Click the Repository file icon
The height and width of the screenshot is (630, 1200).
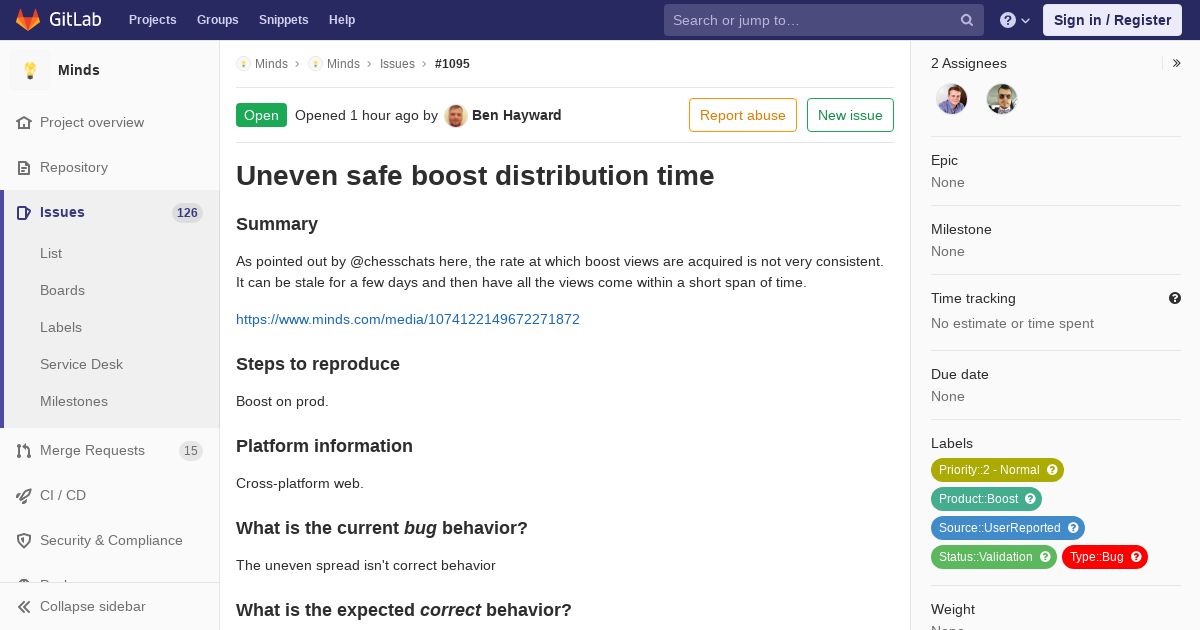[24, 167]
